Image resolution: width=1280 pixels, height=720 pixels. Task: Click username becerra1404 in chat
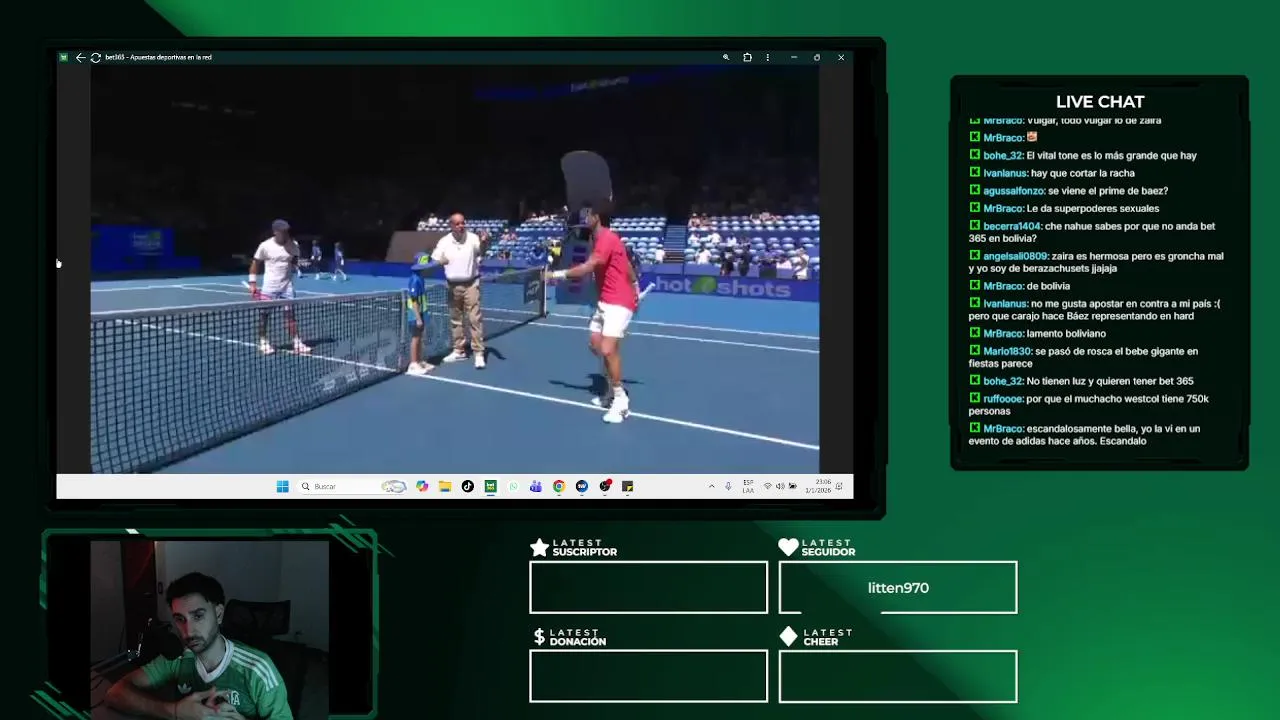click(1012, 226)
